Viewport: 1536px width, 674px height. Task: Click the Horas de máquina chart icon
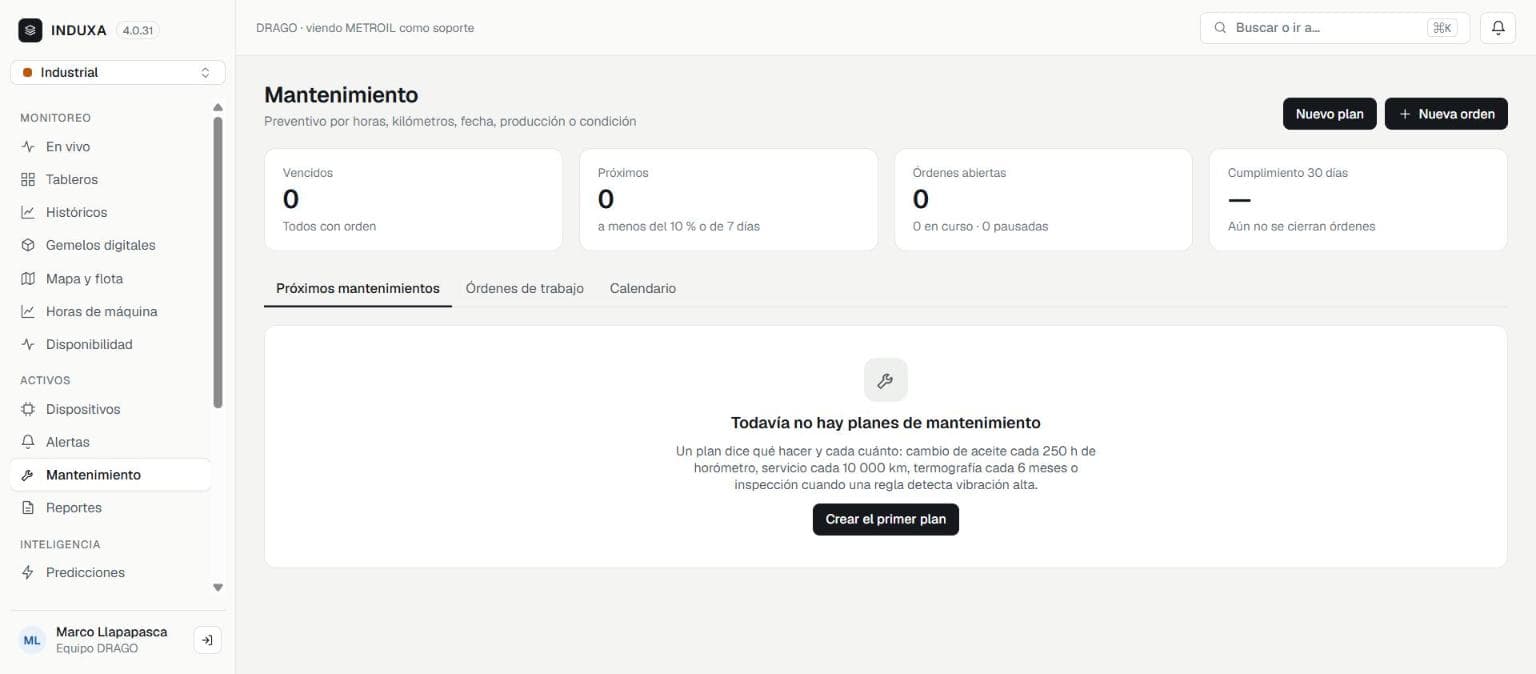[28, 312]
